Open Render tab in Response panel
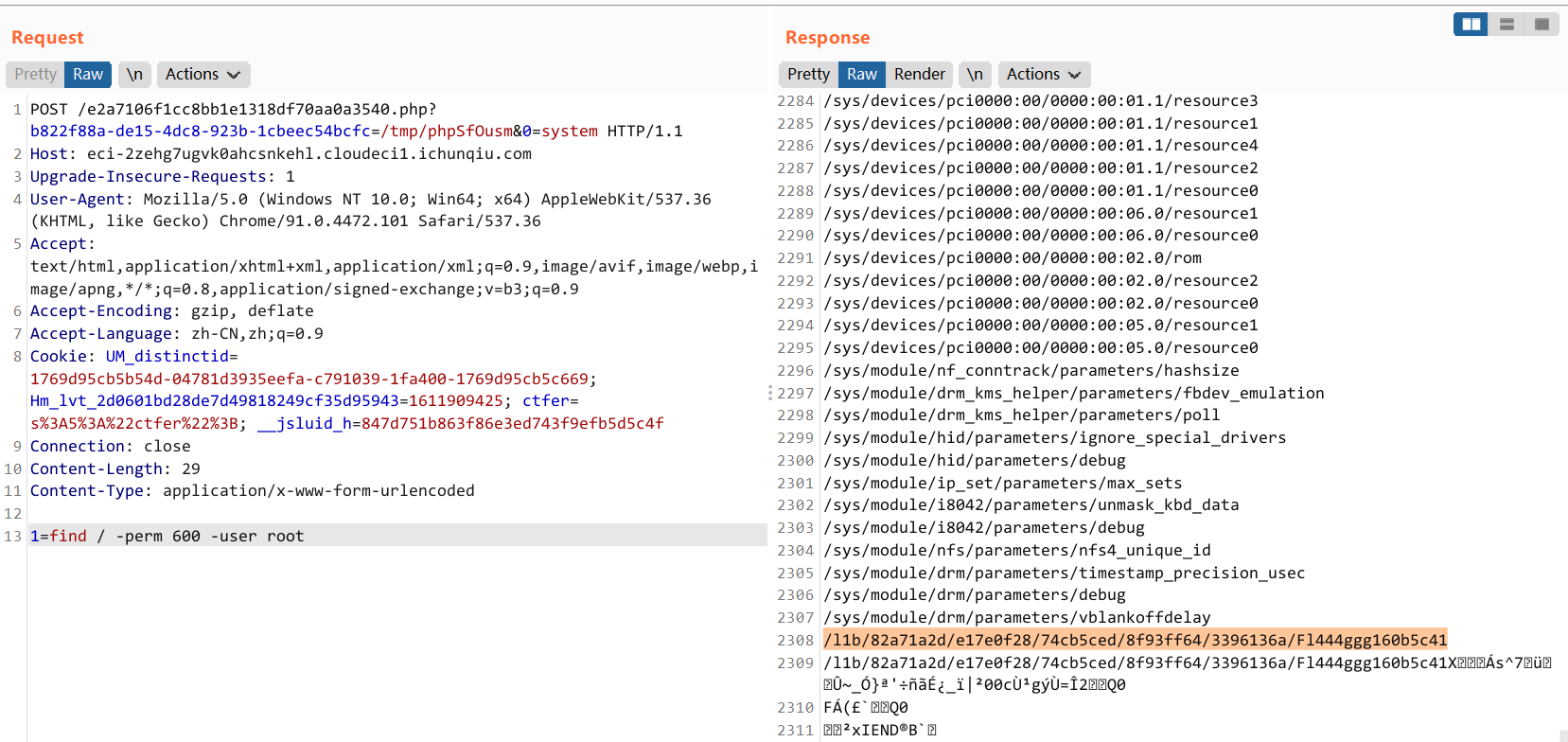Screen dimensions: 1568x742 point(920,74)
